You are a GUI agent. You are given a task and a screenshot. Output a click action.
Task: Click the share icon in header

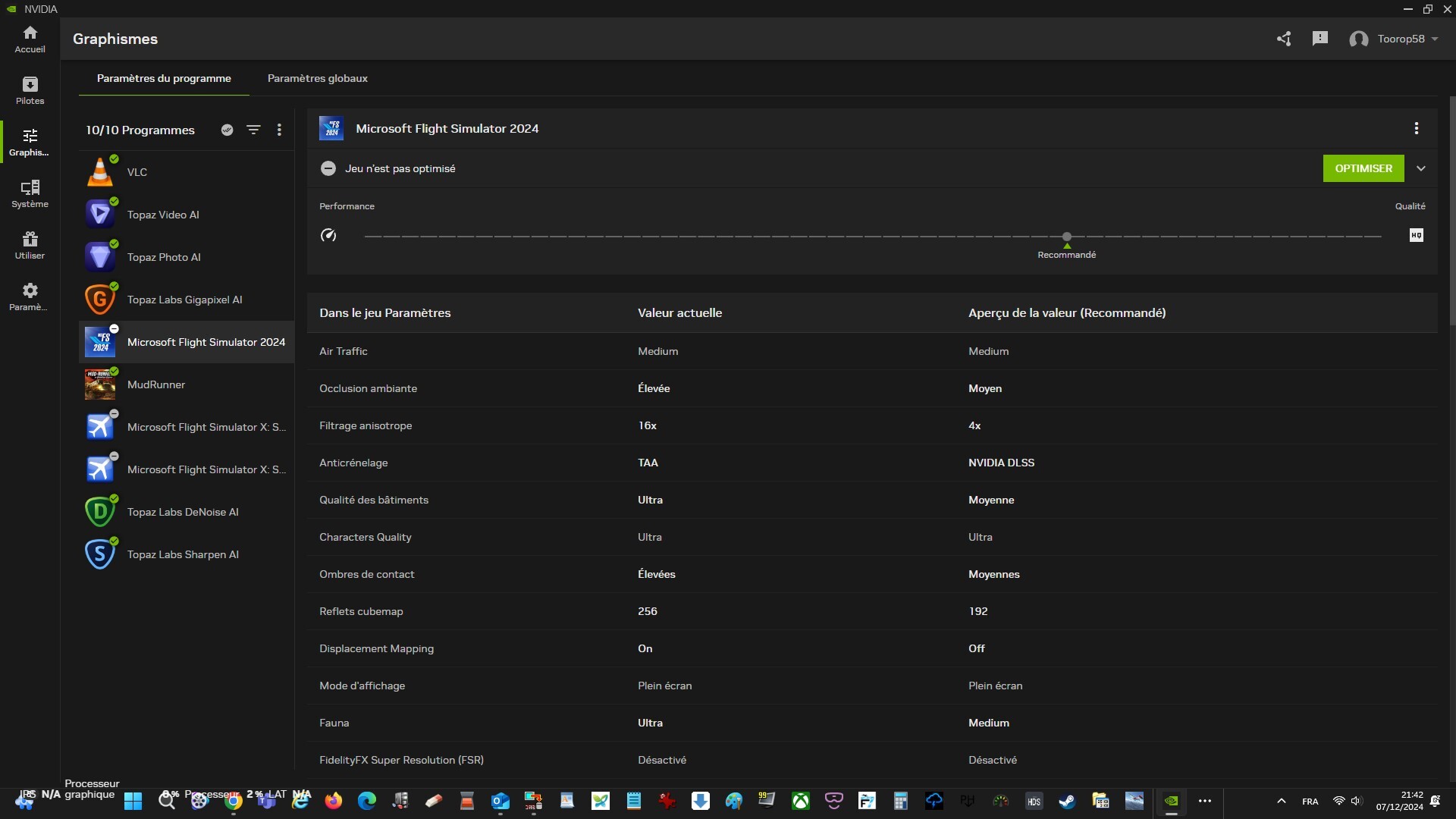(x=1284, y=39)
